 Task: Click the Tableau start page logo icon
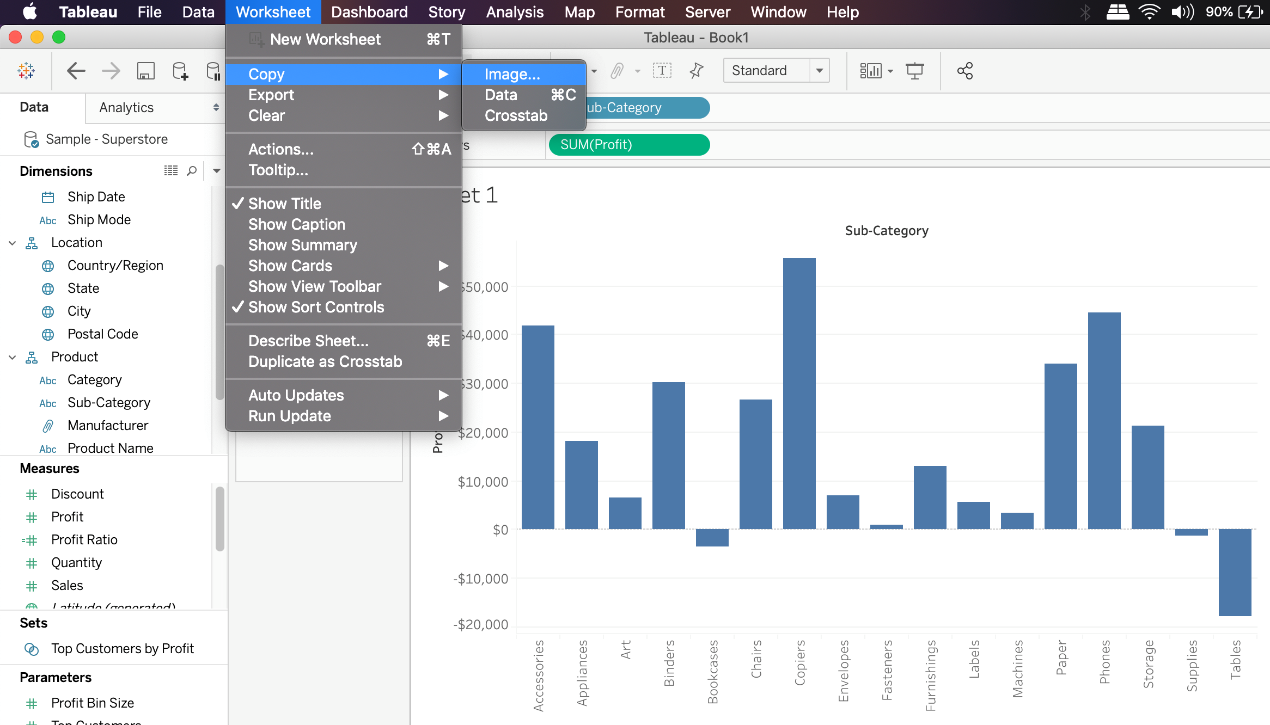27,71
